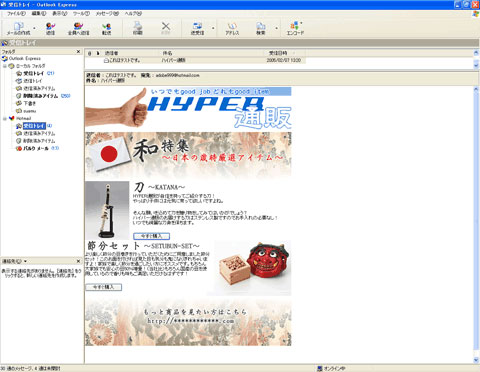Click the preview pane scroll-down arrow
Screen dimensions: 480x372
click(476, 360)
